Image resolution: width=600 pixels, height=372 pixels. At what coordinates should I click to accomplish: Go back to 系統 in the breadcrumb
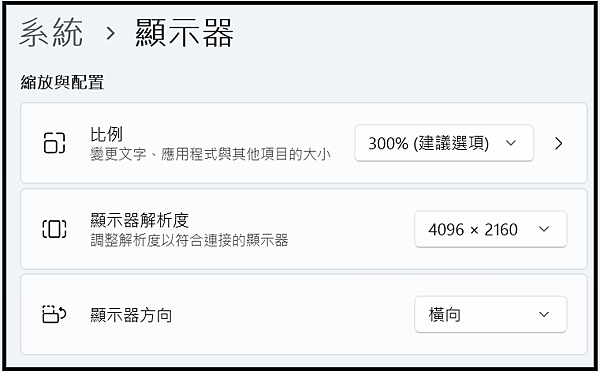pos(51,33)
